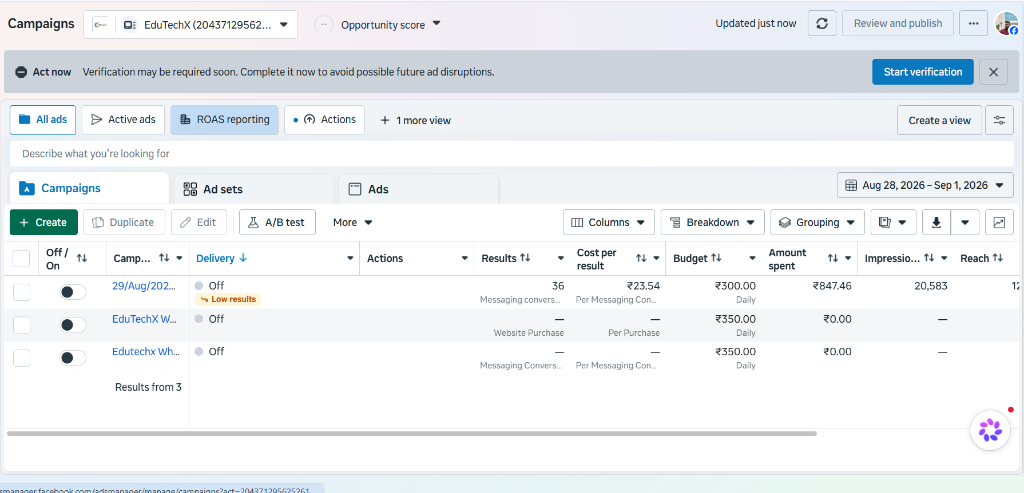Click the Duplicate button
Image resolution: width=1024 pixels, height=493 pixels.
(x=124, y=222)
